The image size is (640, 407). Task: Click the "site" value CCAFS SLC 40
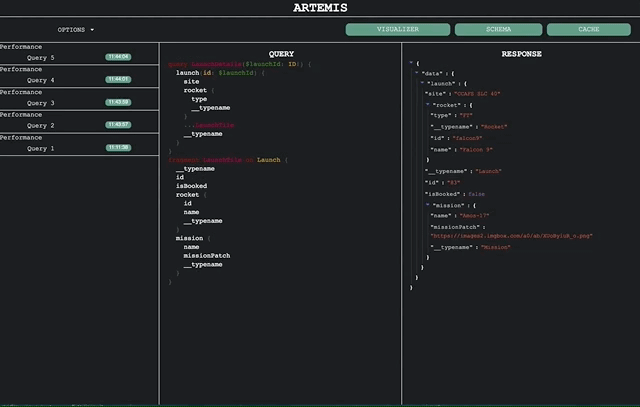pos(477,94)
